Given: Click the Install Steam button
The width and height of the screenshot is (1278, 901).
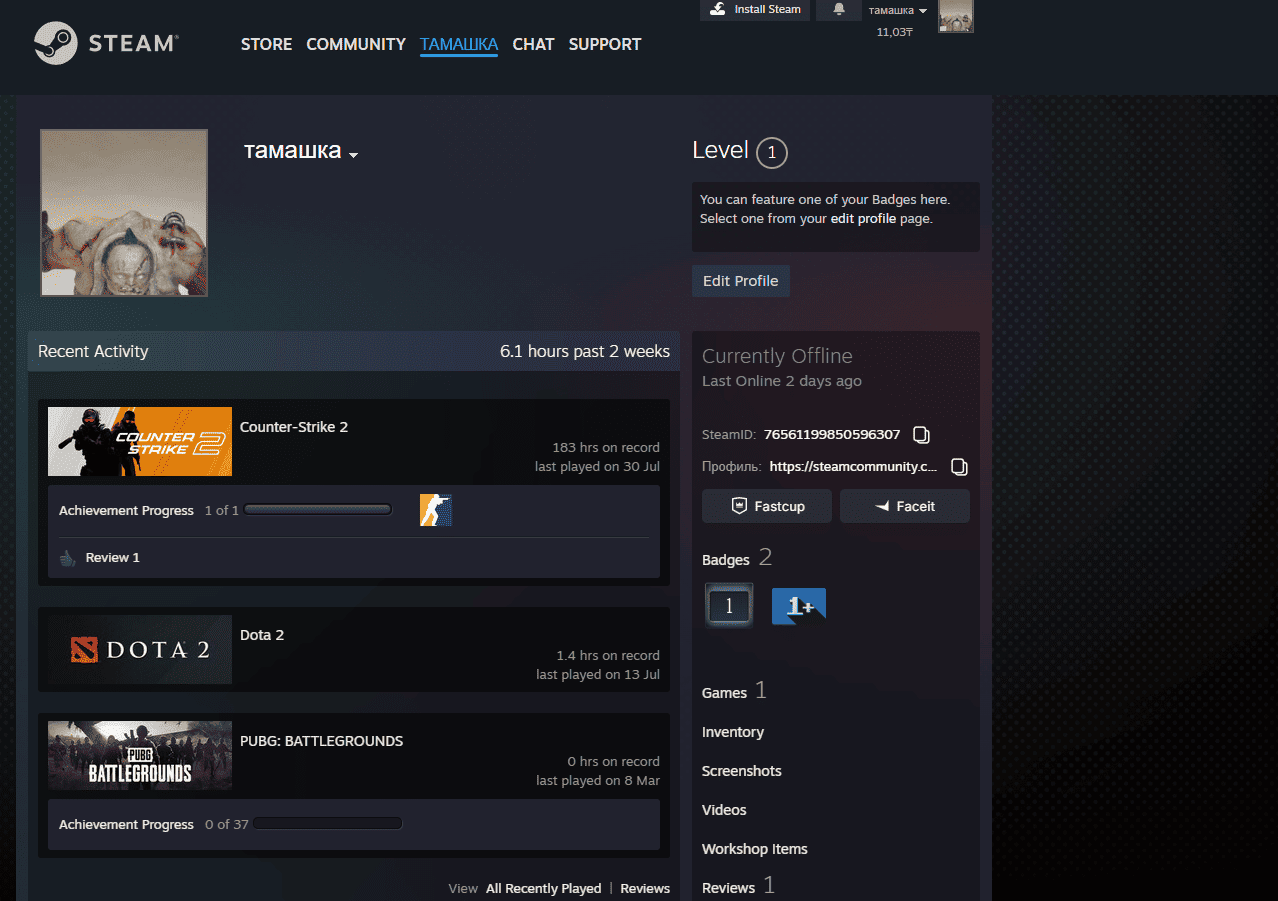Looking at the screenshot, I should (755, 10).
